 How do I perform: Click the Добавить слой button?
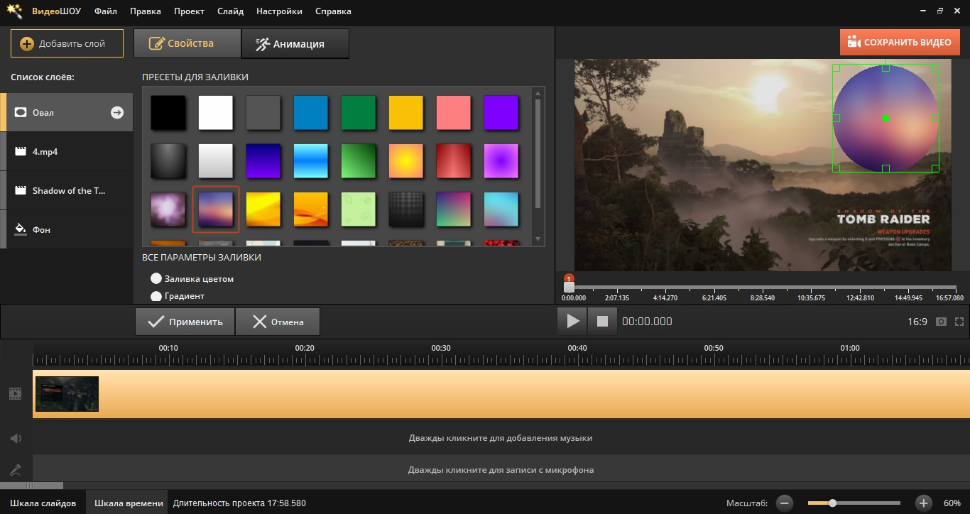(67, 44)
